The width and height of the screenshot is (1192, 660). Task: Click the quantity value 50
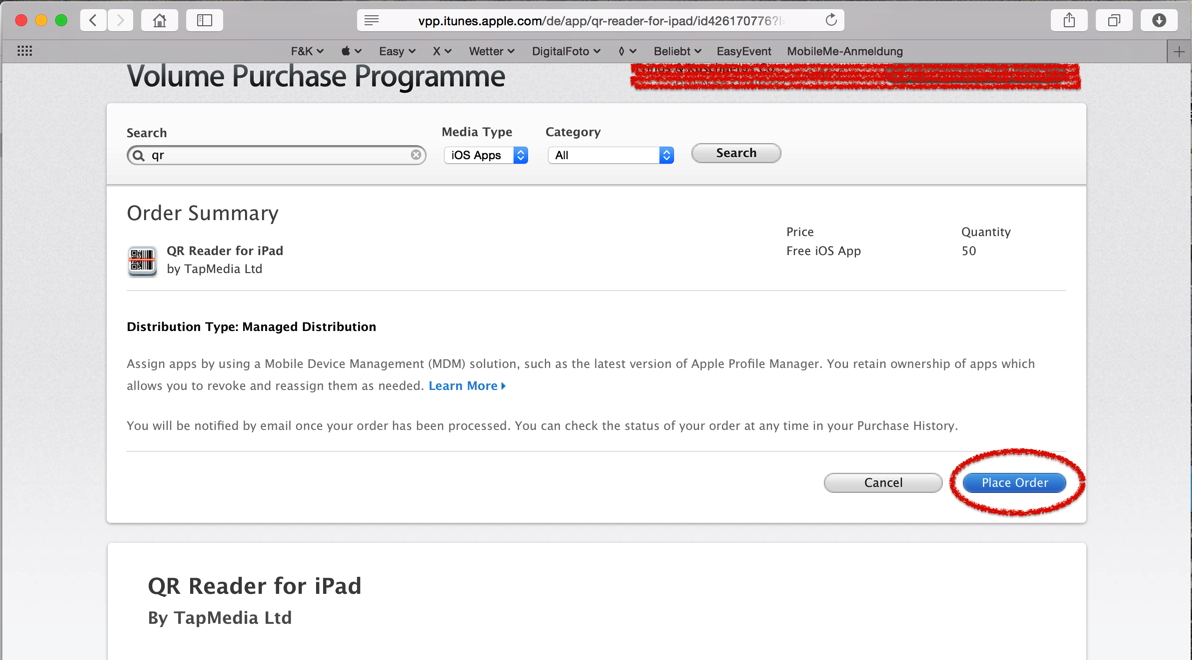click(x=968, y=251)
